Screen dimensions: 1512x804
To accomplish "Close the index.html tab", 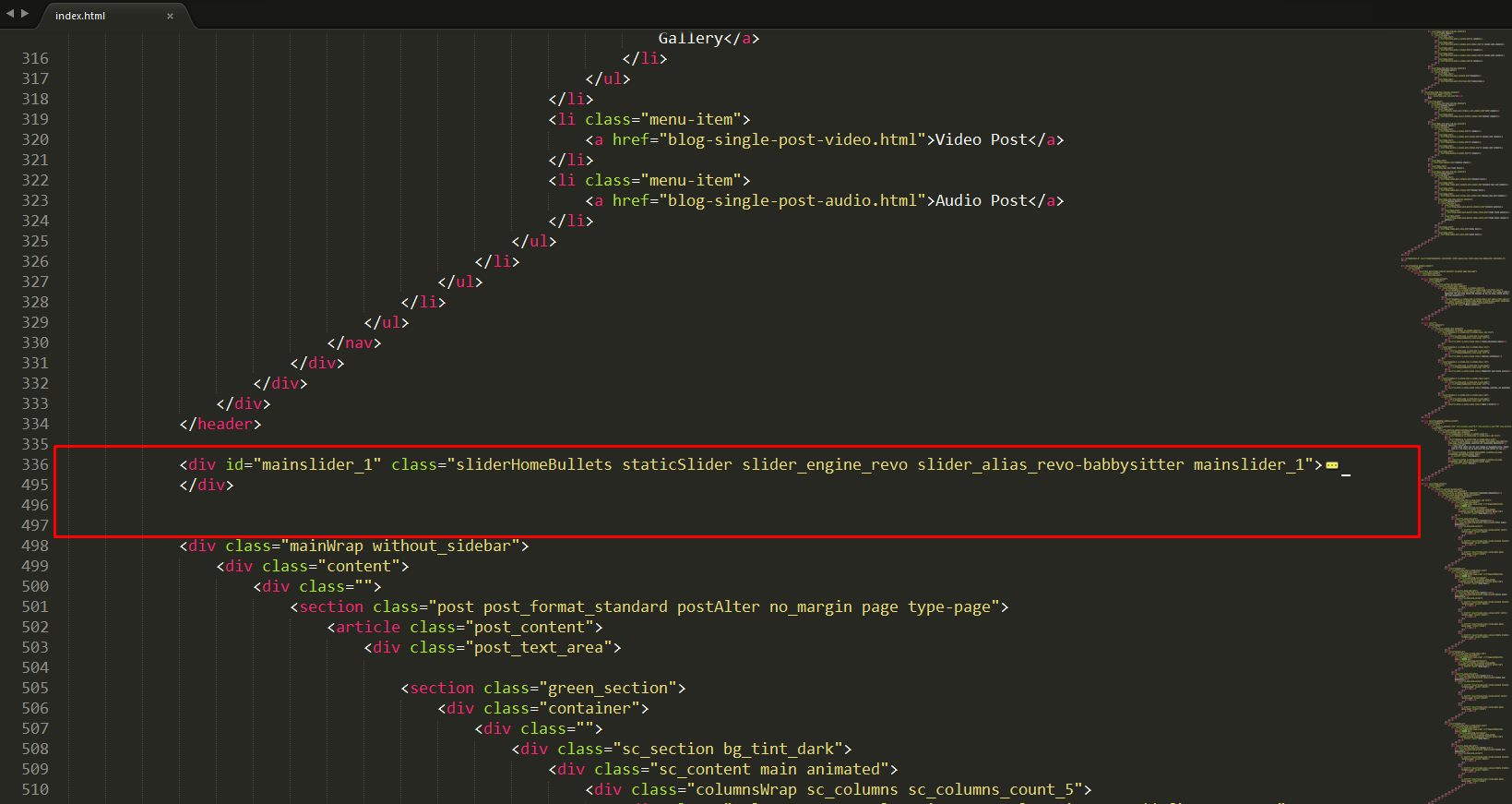I will pyautogui.click(x=170, y=16).
